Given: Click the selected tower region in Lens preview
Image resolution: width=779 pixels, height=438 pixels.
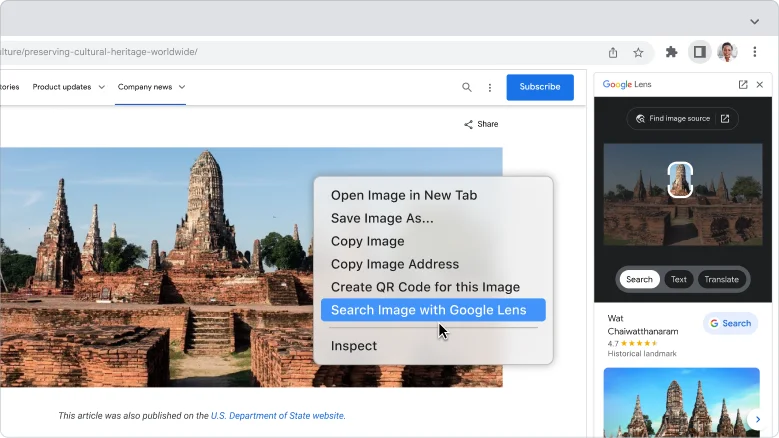Looking at the screenshot, I should (x=680, y=179).
